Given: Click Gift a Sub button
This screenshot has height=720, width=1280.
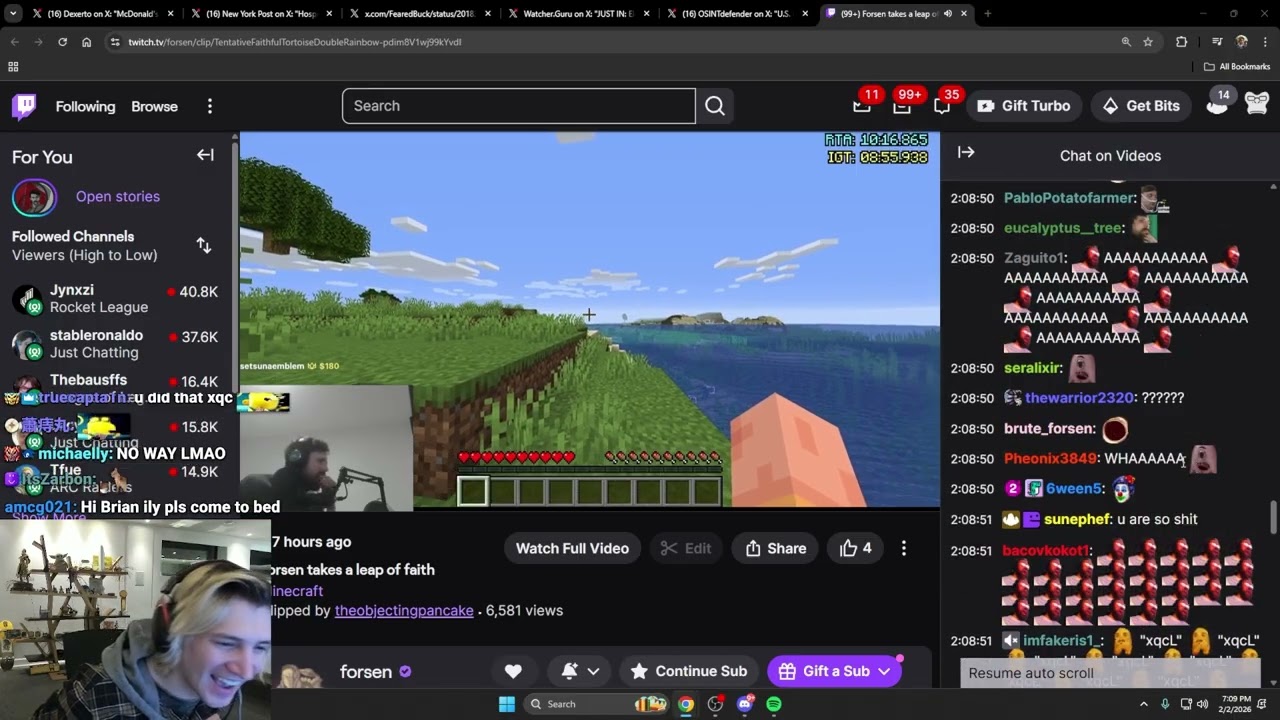Looking at the screenshot, I should point(824,671).
